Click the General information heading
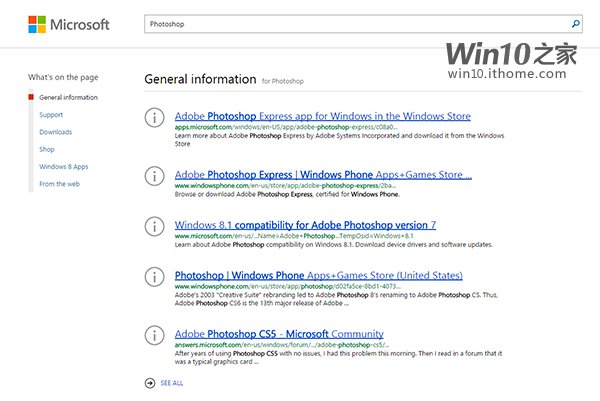 [200, 79]
